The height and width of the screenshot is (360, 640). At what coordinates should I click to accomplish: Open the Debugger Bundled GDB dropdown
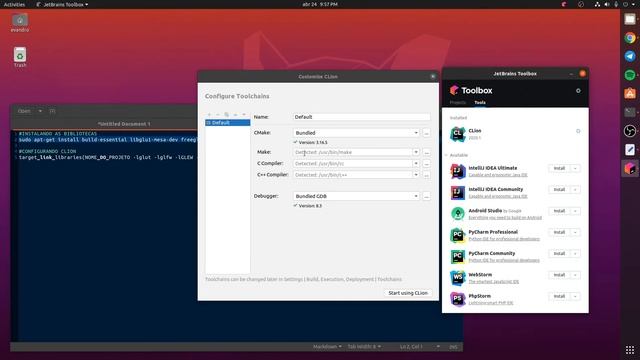pos(356,196)
